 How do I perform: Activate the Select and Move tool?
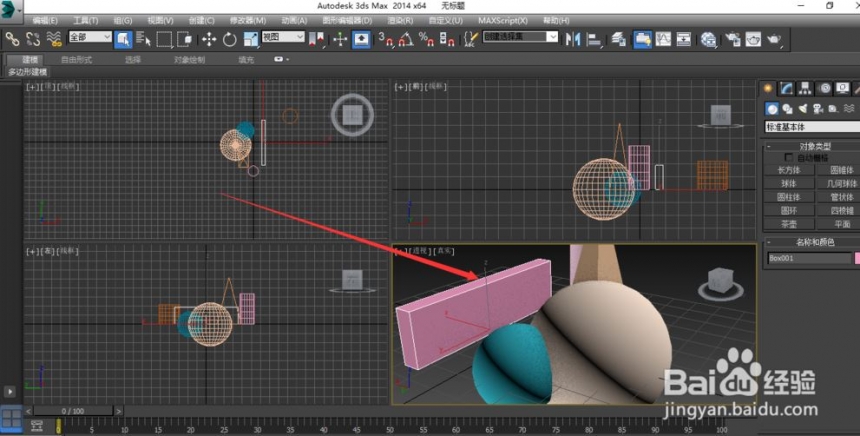coord(209,39)
